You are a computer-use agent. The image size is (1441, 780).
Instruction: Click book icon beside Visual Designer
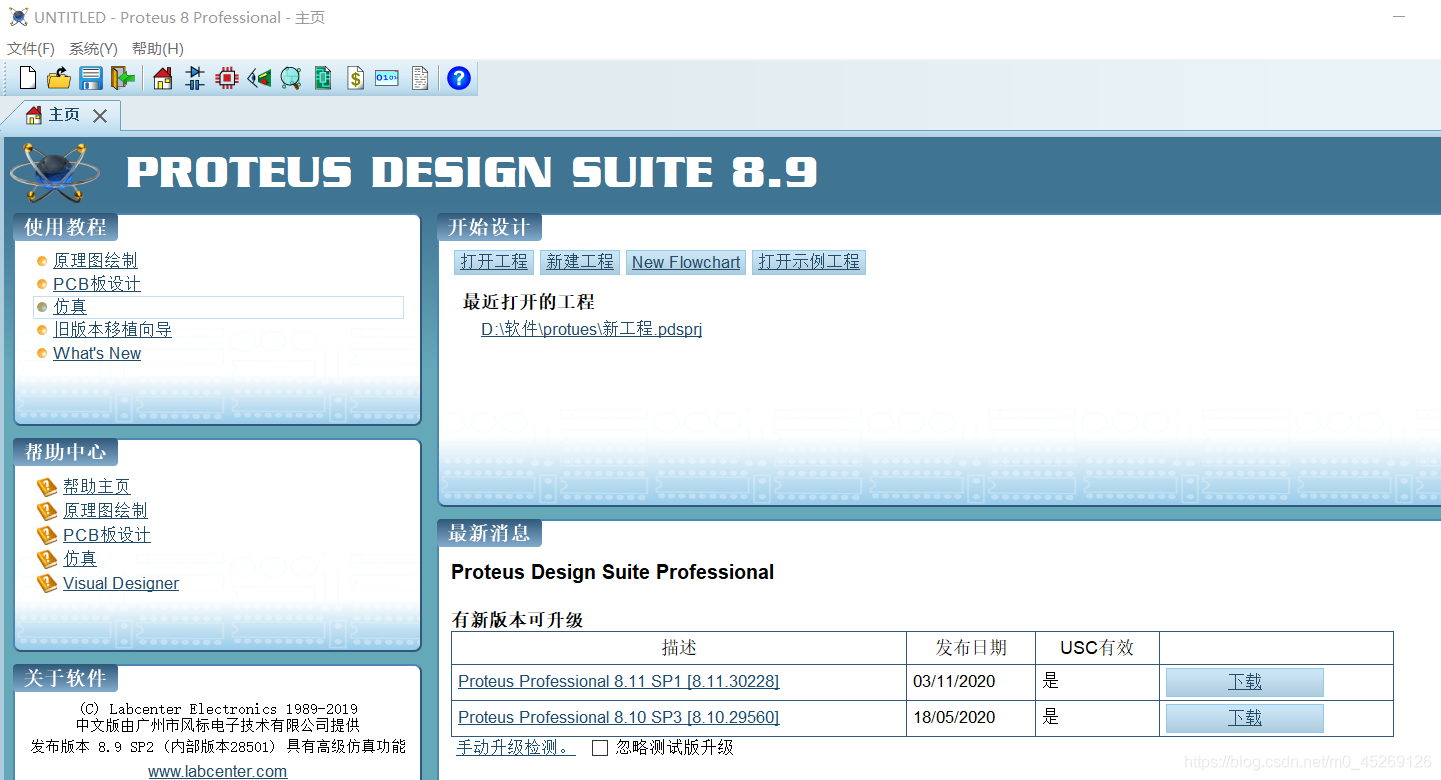[47, 583]
